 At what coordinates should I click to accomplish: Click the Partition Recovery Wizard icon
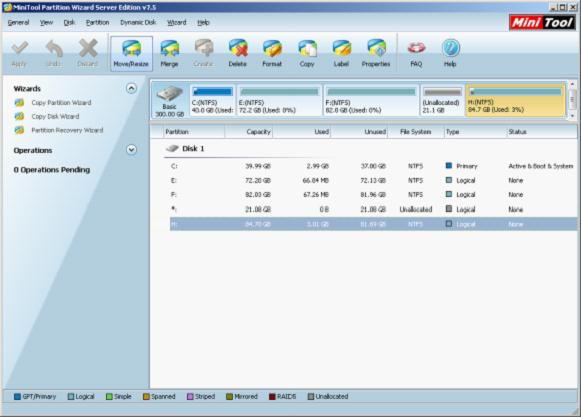pyautogui.click(x=19, y=130)
